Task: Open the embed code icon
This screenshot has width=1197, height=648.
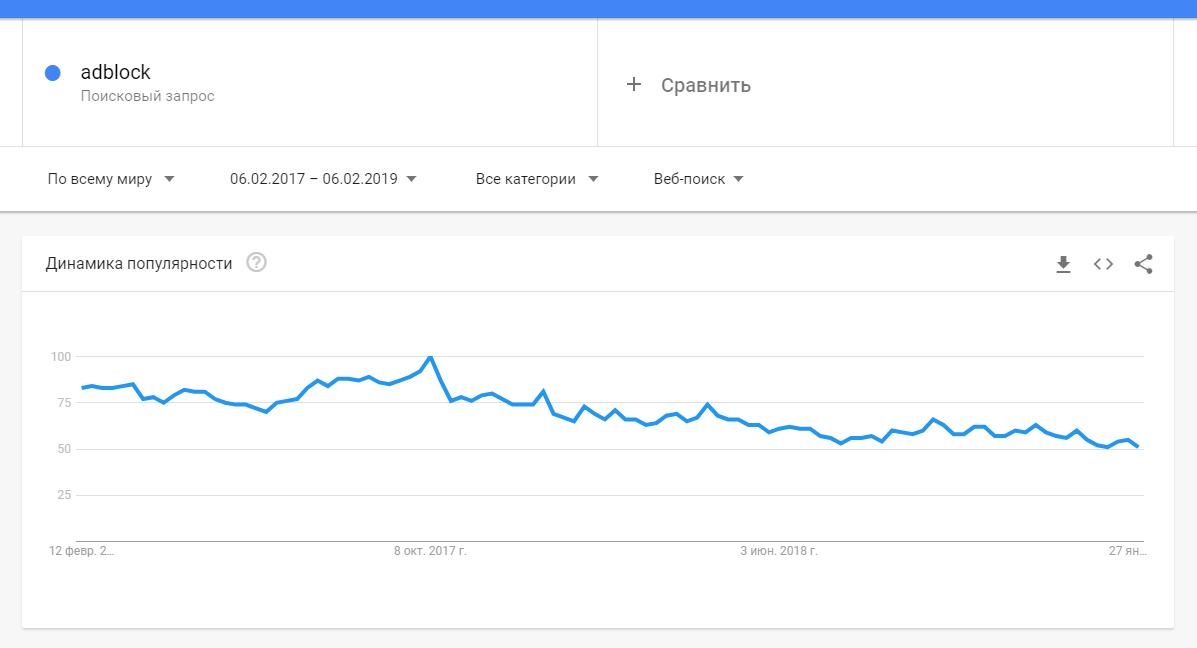Action: click(1103, 264)
